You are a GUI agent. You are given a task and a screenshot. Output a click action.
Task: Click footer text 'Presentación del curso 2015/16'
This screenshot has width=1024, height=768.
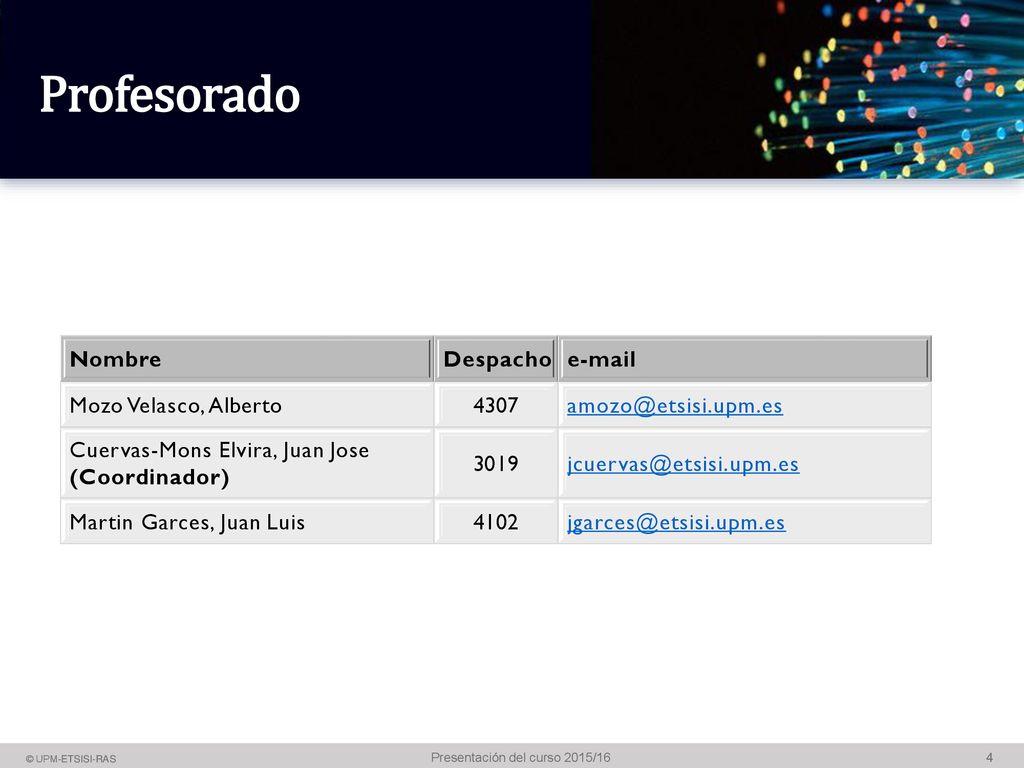[520, 758]
